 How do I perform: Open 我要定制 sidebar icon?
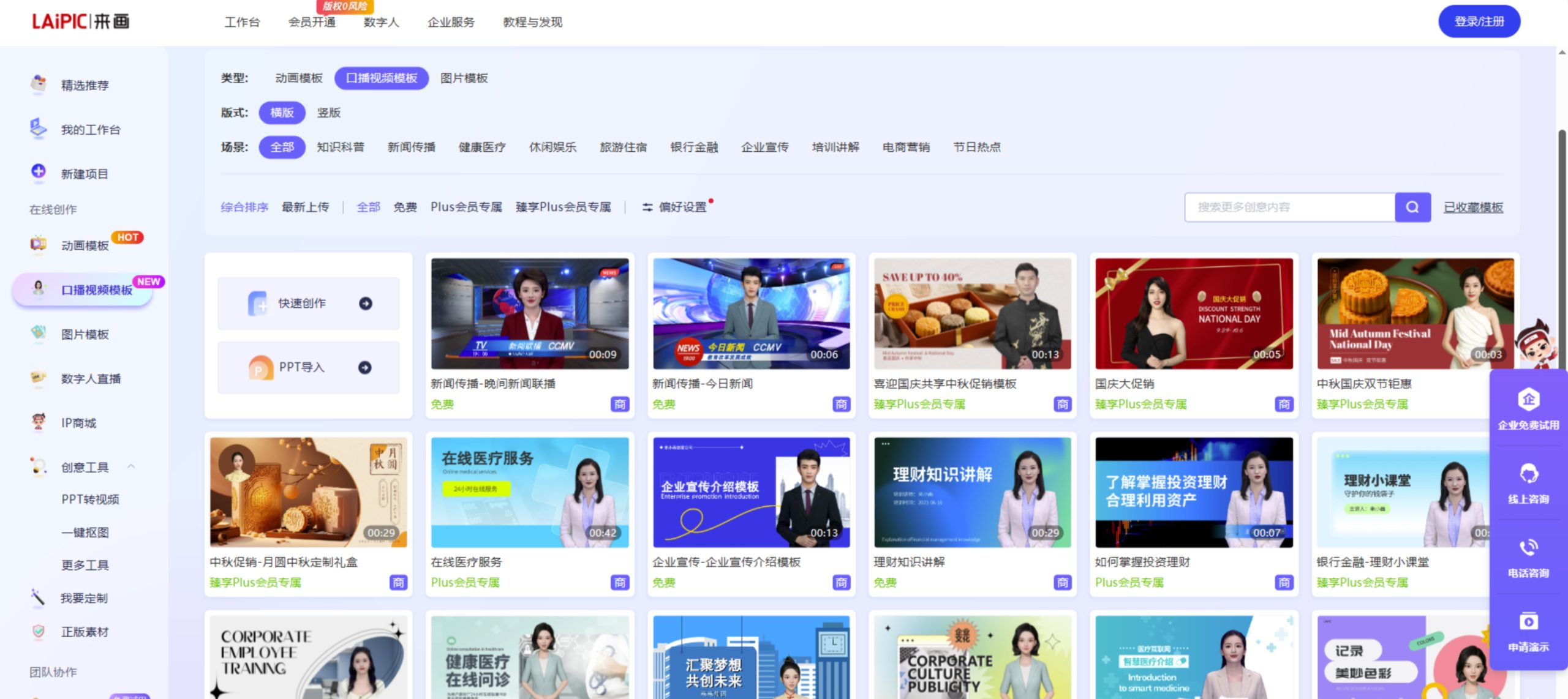coord(39,597)
